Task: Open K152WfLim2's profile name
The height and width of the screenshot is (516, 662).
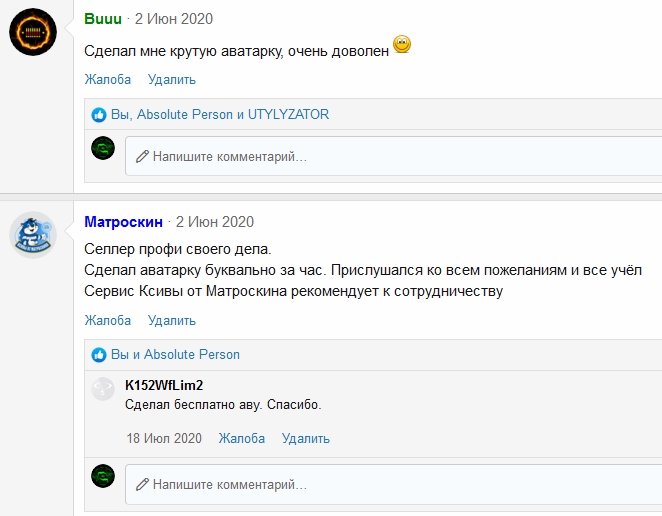Action: tap(164, 385)
